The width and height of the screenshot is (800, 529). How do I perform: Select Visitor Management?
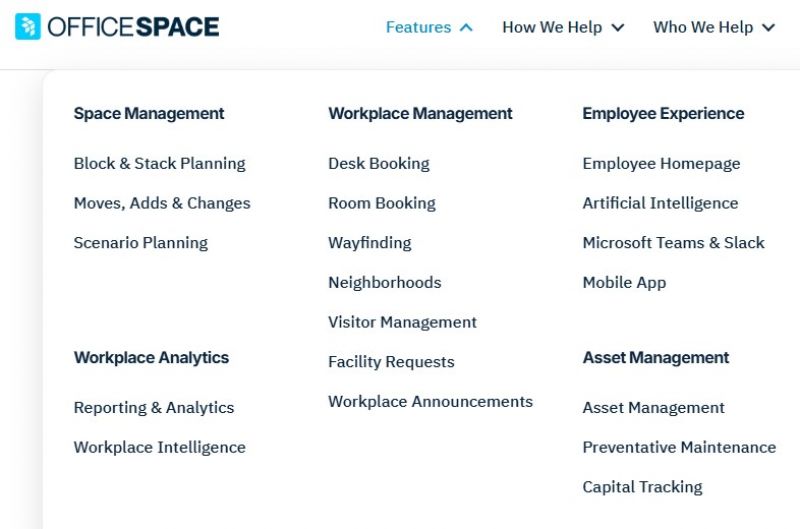(403, 322)
